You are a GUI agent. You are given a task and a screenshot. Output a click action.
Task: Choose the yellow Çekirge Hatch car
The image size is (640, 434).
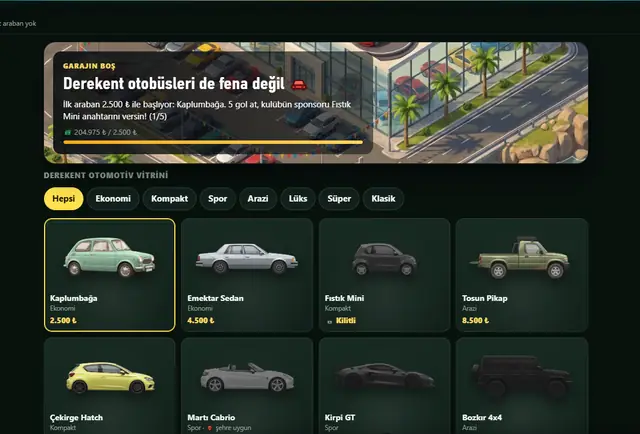pos(110,377)
